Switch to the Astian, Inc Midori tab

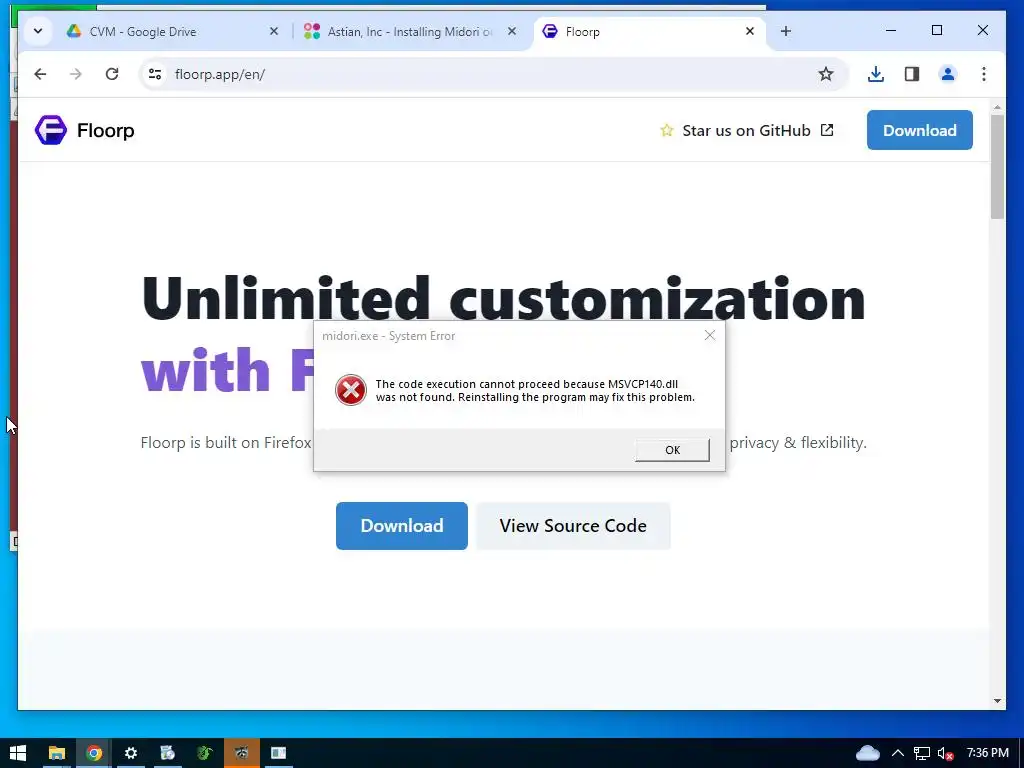410,31
